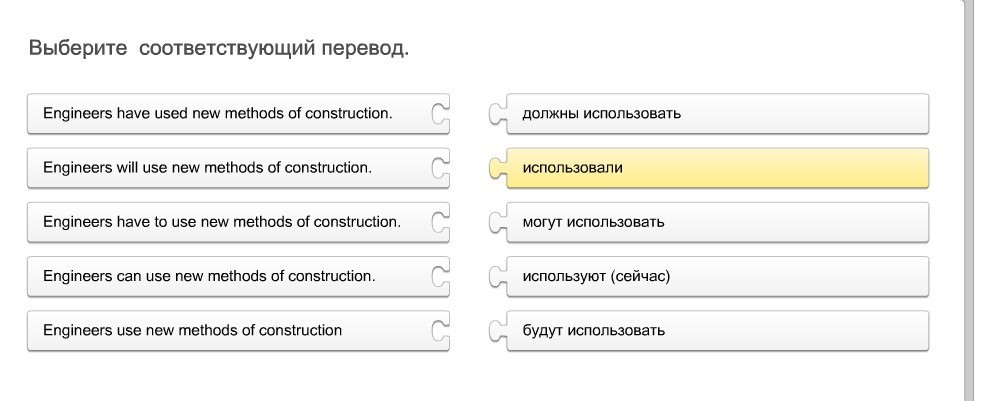Click puzzle tab of highlighted 'использовали' answer
Image resolution: width=993 pixels, height=401 pixels.
[x=497, y=168]
